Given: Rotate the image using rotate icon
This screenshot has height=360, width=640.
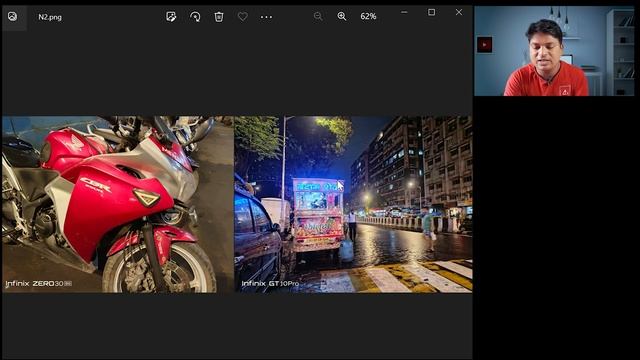Looking at the screenshot, I should tap(195, 16).
